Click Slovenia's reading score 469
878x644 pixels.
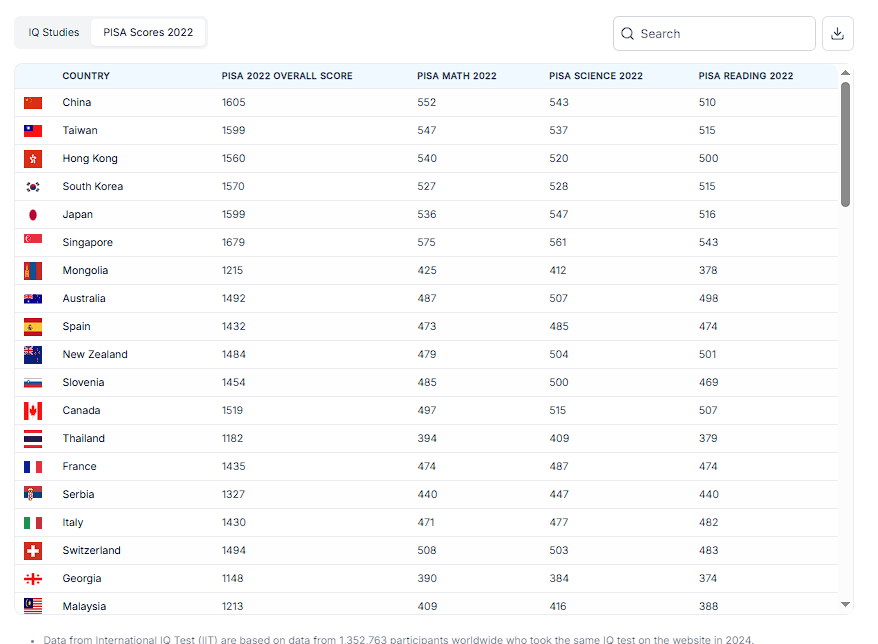[x=708, y=382]
